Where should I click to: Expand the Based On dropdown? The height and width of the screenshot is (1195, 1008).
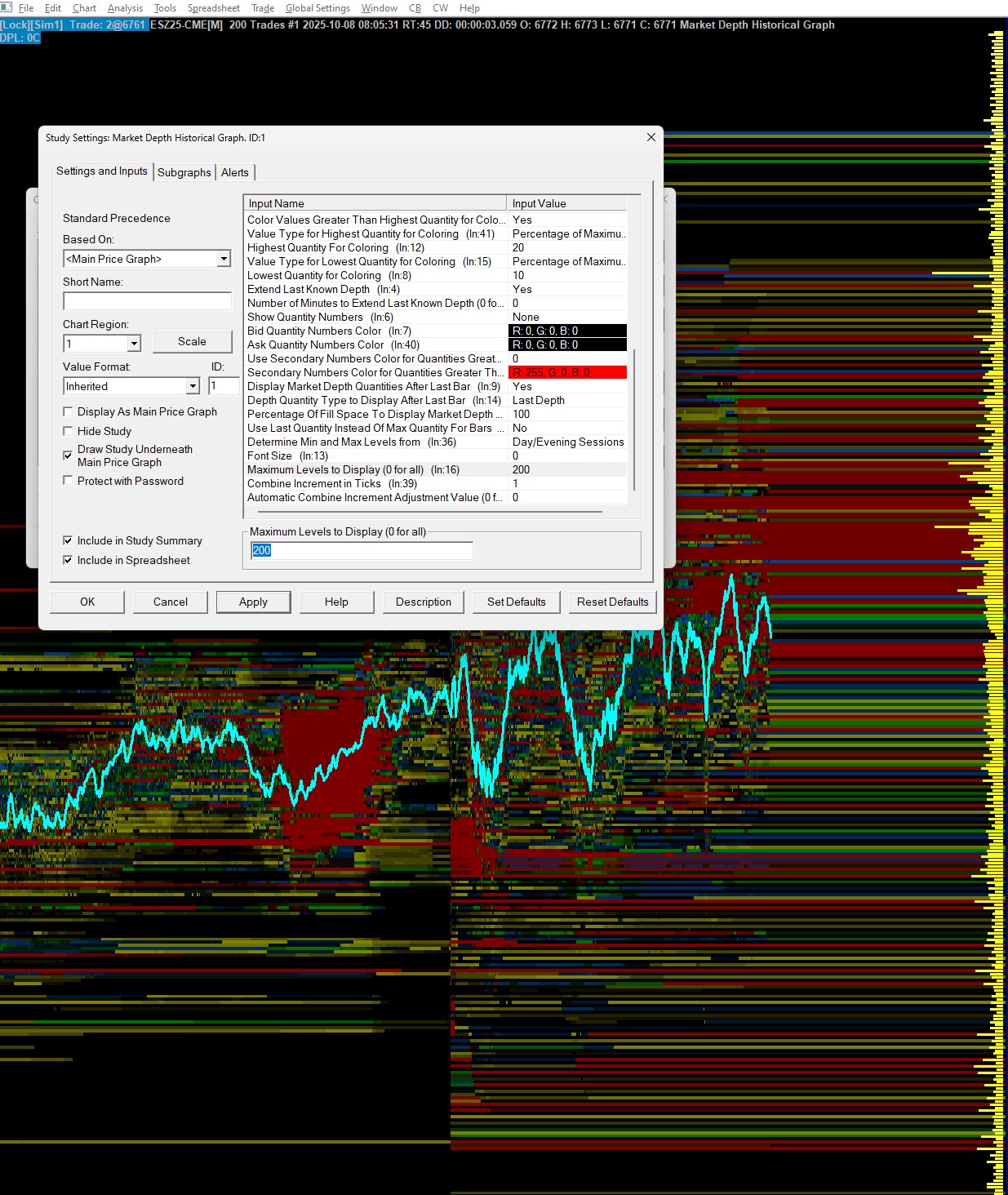coord(224,259)
